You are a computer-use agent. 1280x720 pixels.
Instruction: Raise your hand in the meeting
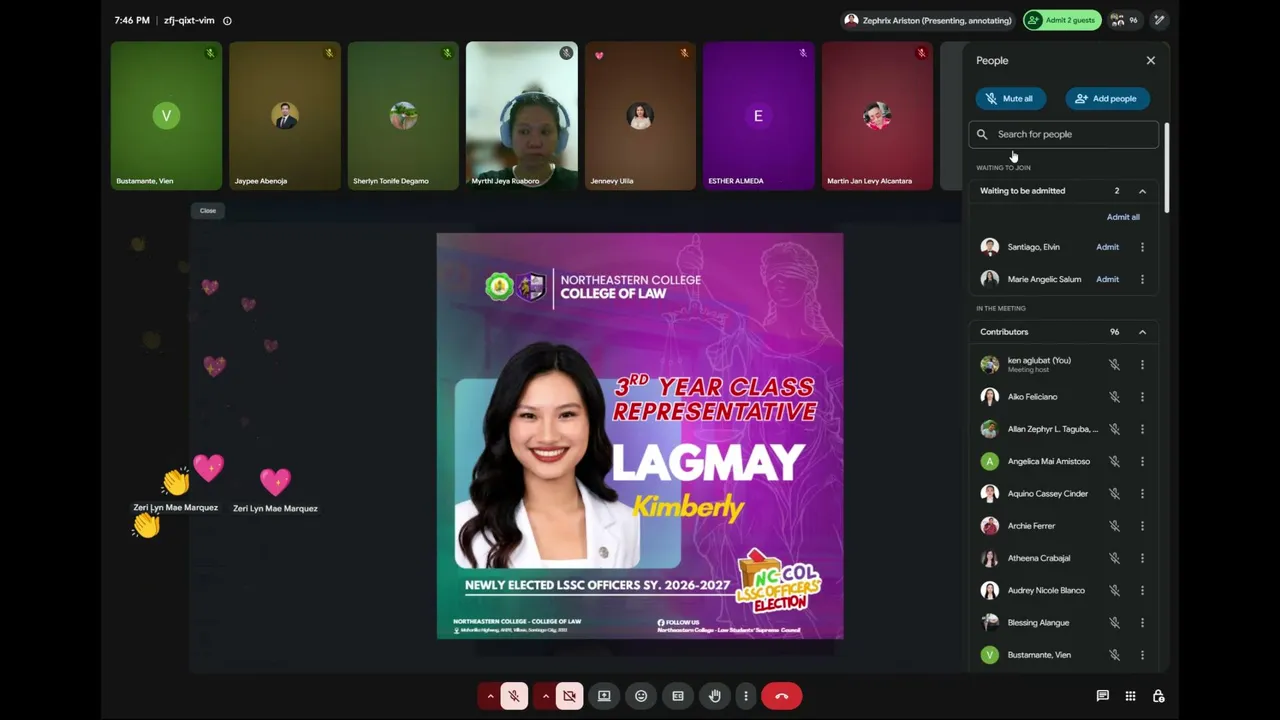(x=714, y=696)
